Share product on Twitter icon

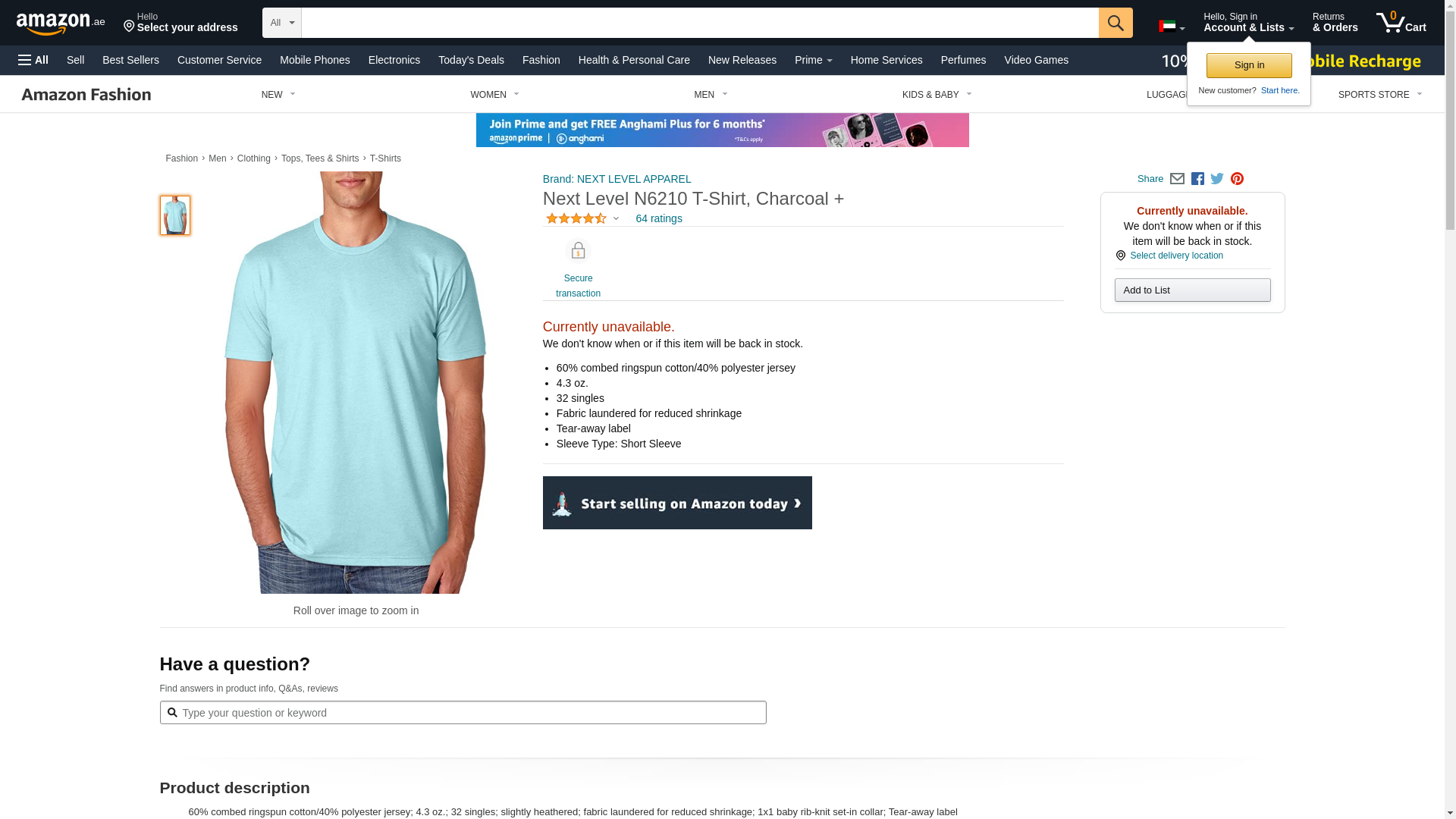[x=1217, y=179]
